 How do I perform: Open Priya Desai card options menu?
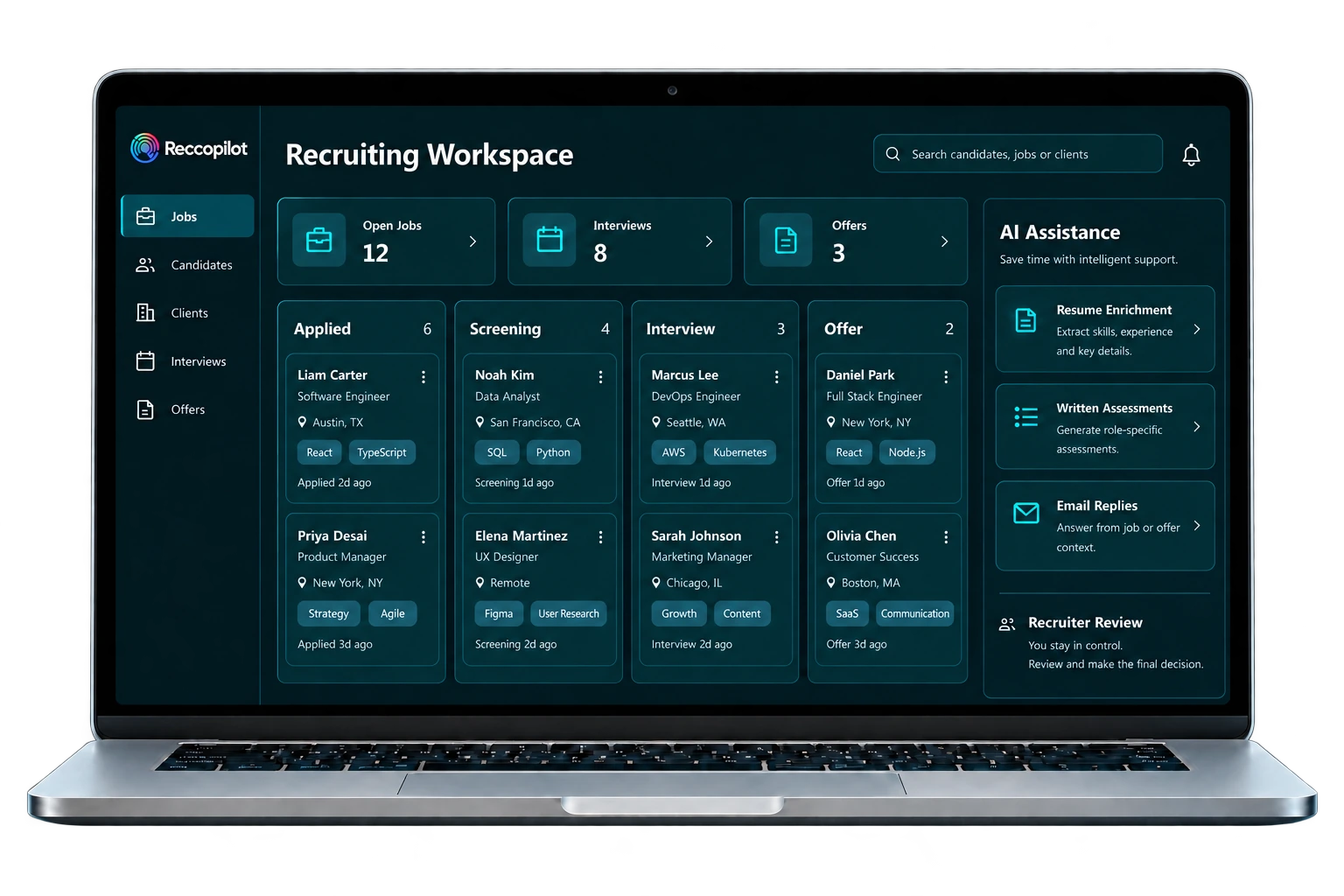(423, 537)
